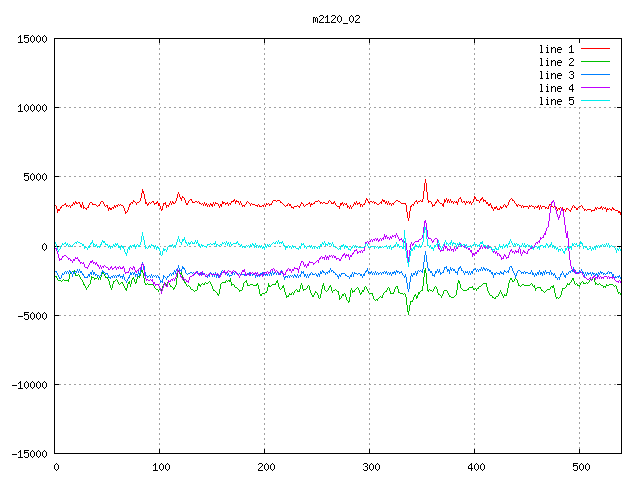
Task: Click the chart title m2120_02
Action: click(x=336, y=20)
